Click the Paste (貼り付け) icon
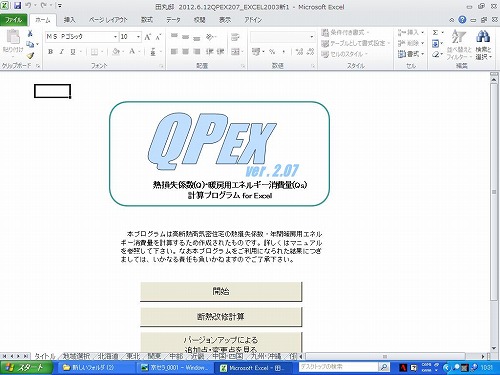Screen dimensions: 500x375 click(13, 37)
